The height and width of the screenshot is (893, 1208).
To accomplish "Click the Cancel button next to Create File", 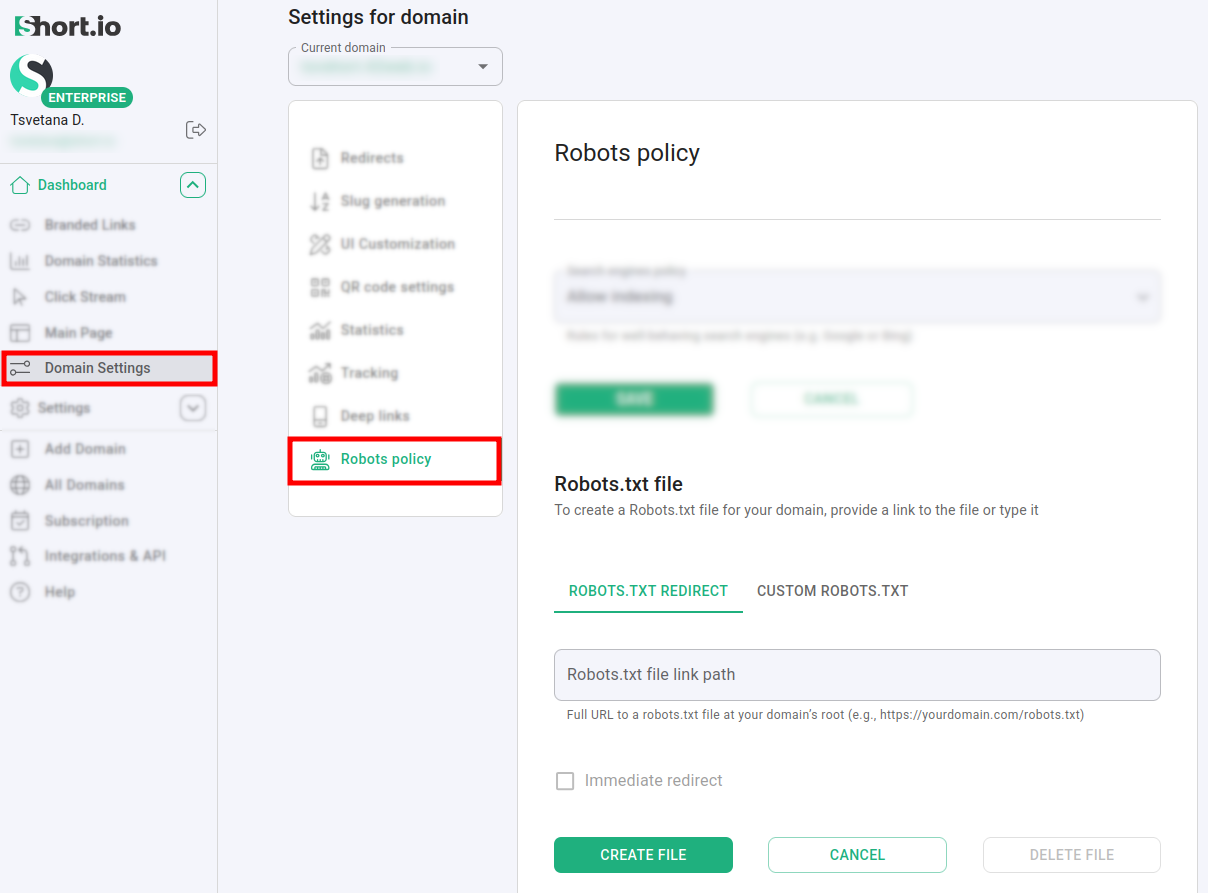I will (x=857, y=855).
